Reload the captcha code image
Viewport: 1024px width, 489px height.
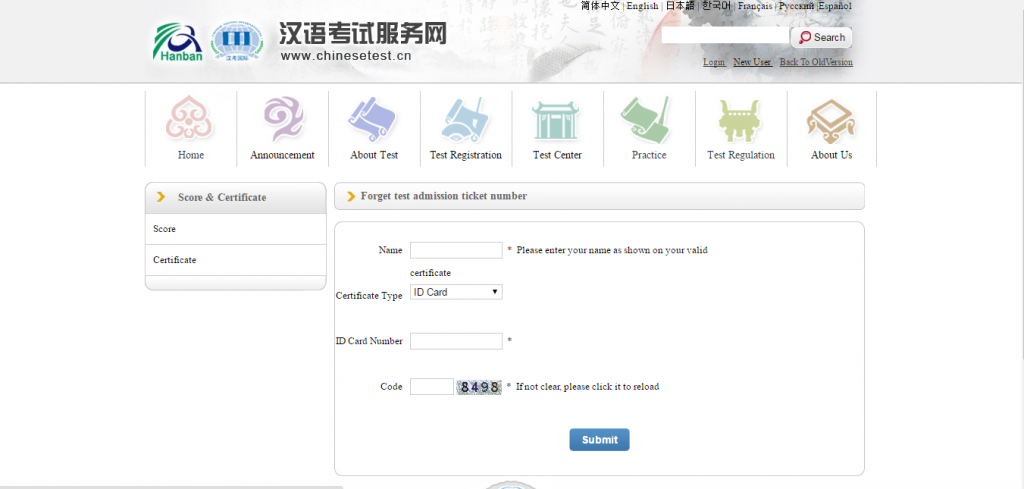tap(479, 387)
